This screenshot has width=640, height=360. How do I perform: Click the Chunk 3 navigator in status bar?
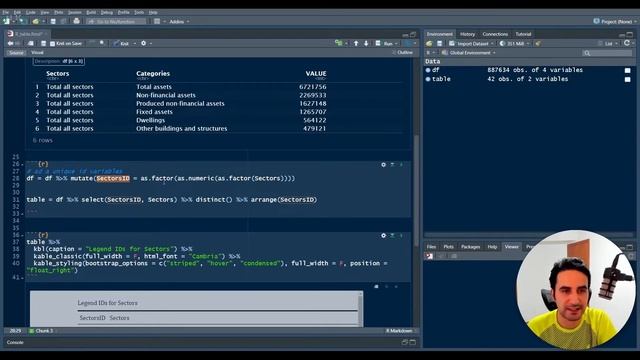[41, 331]
